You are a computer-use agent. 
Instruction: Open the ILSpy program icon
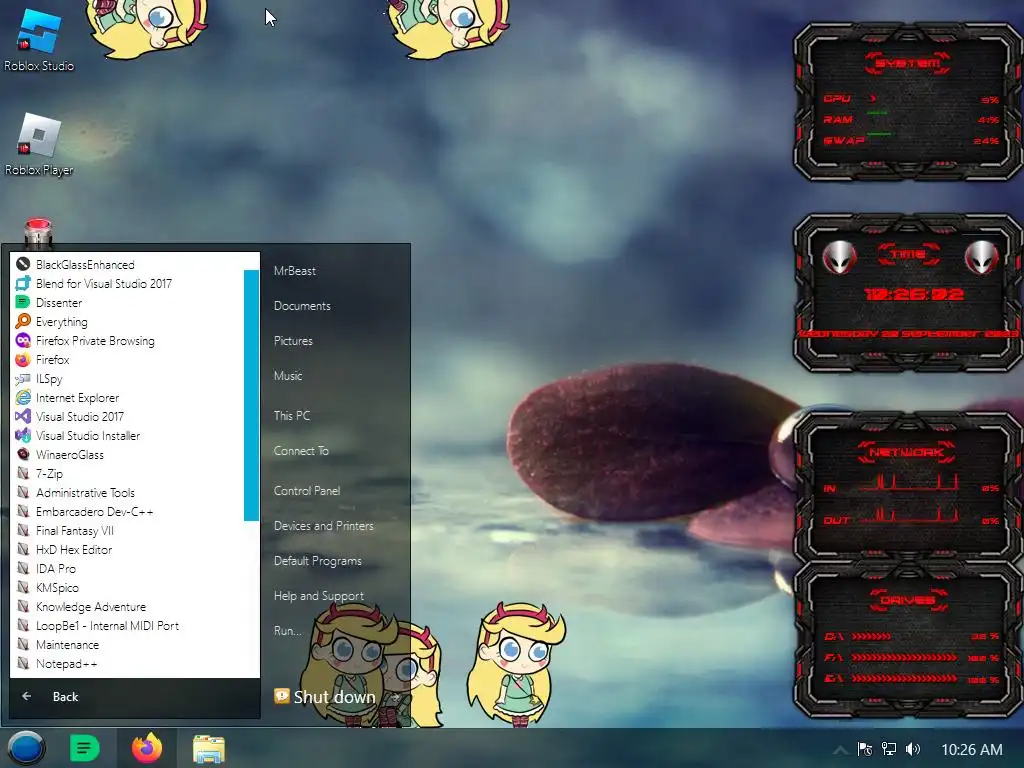click(x=23, y=378)
